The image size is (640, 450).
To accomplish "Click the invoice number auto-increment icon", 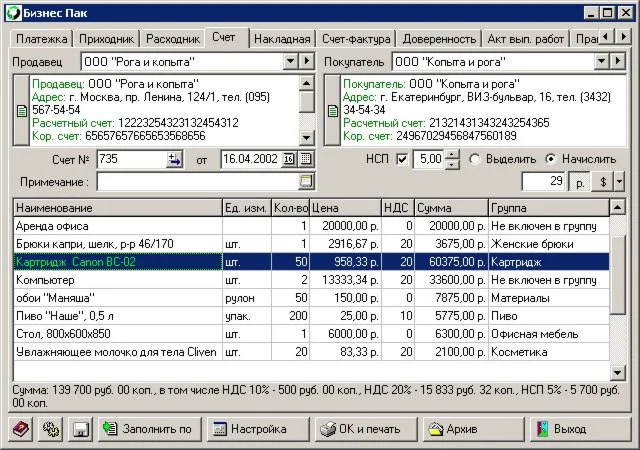I will pos(174,159).
